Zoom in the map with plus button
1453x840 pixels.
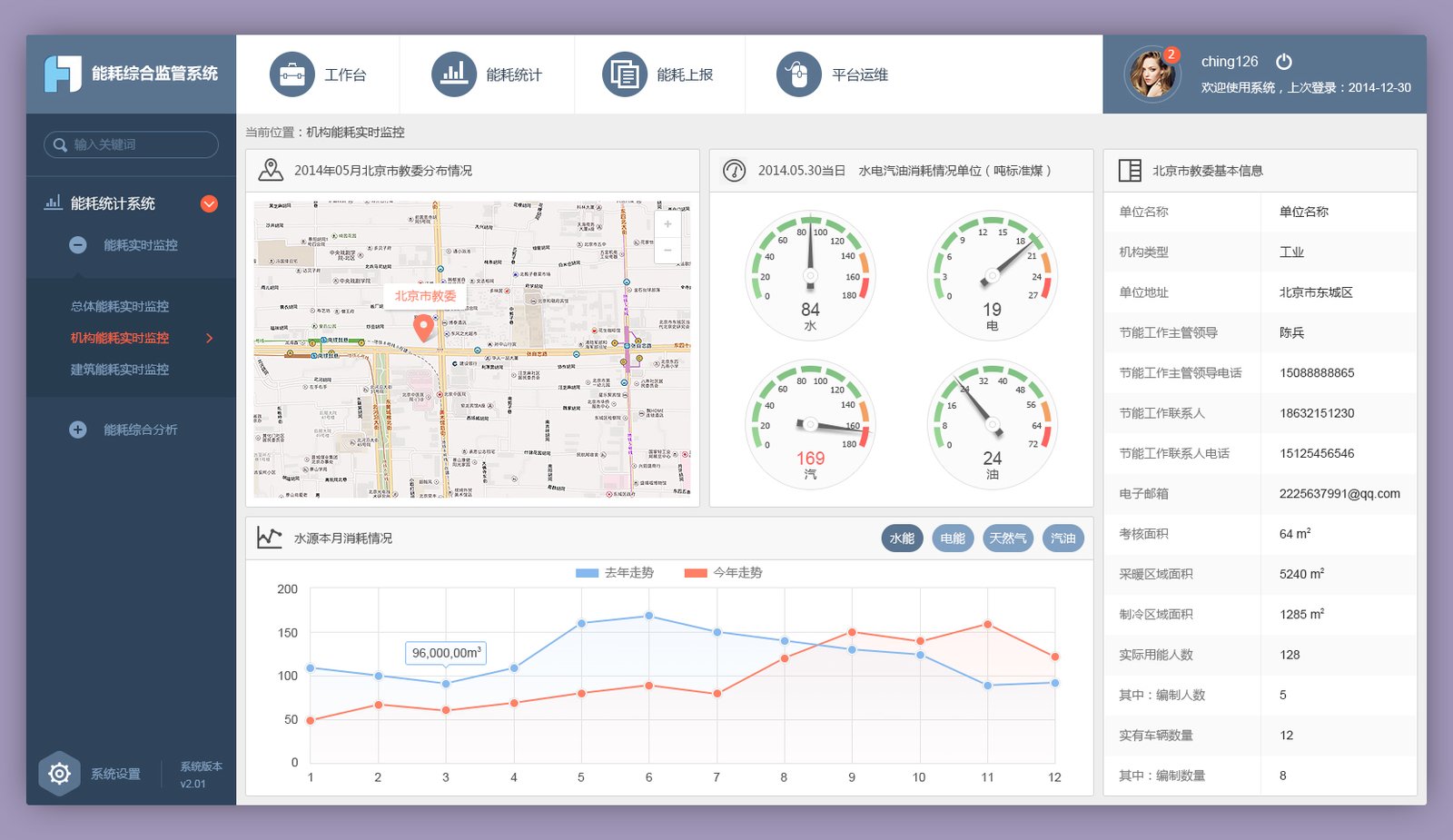coord(667,224)
